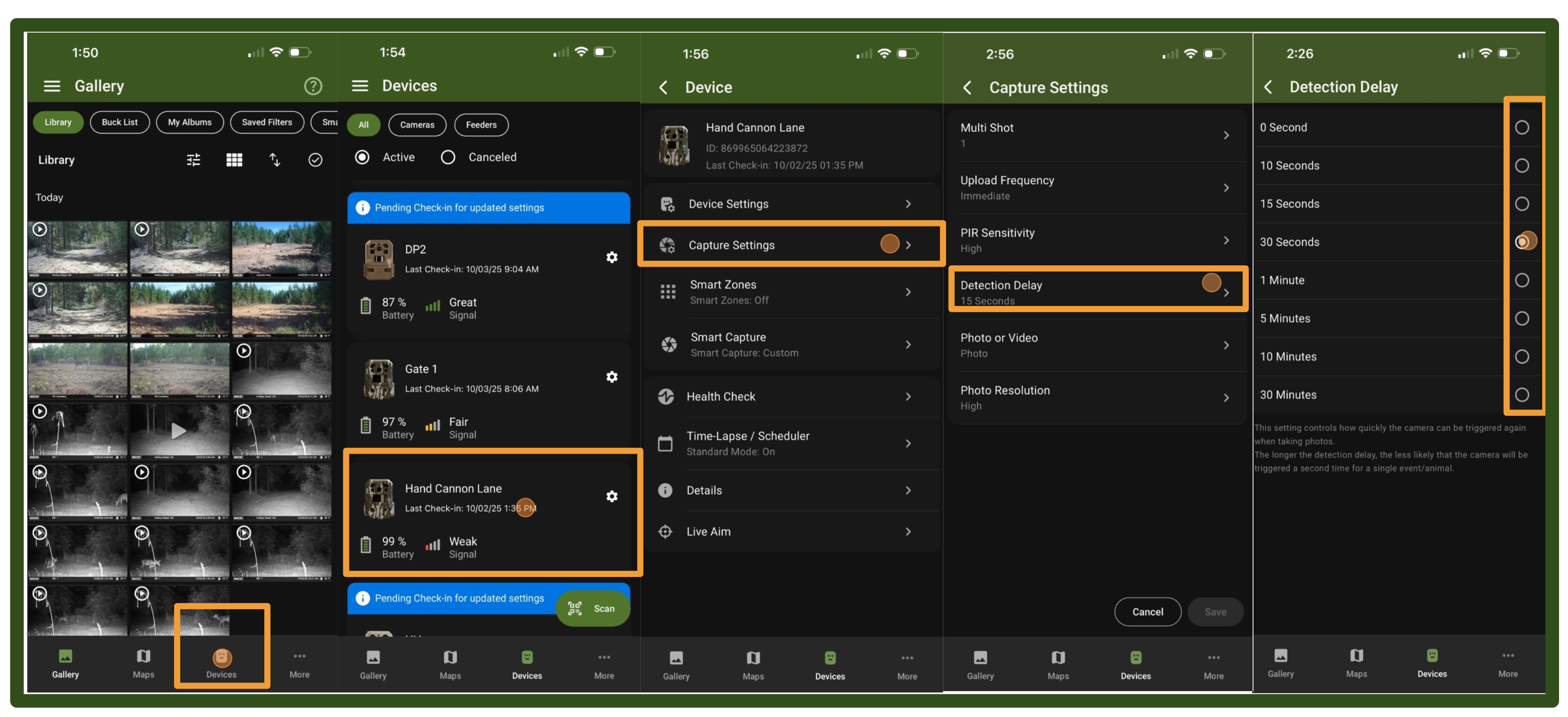The image size is (1568, 717).
Task: Choose the 5 Minutes delay radio
Action: 1521,318
